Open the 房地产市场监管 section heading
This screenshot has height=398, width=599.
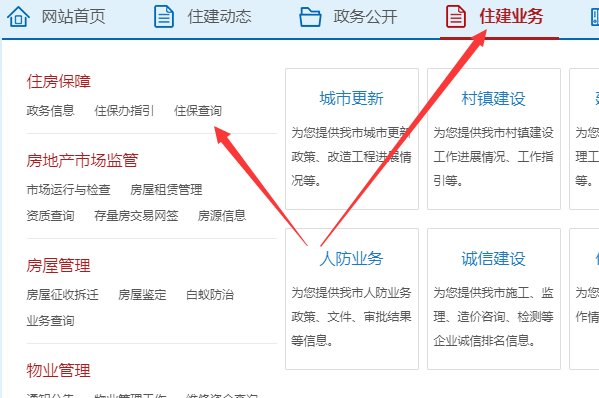pyautogui.click(x=82, y=160)
